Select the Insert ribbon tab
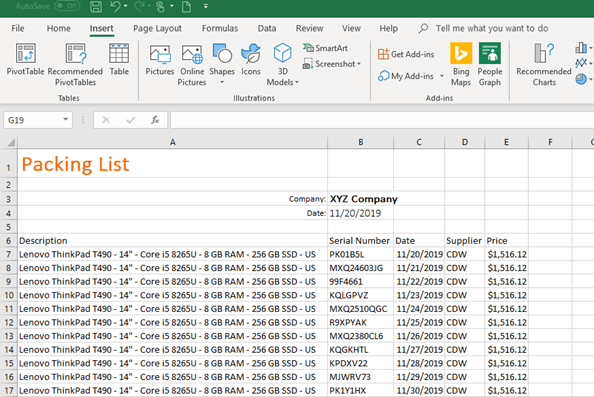594x397 pixels. point(102,28)
